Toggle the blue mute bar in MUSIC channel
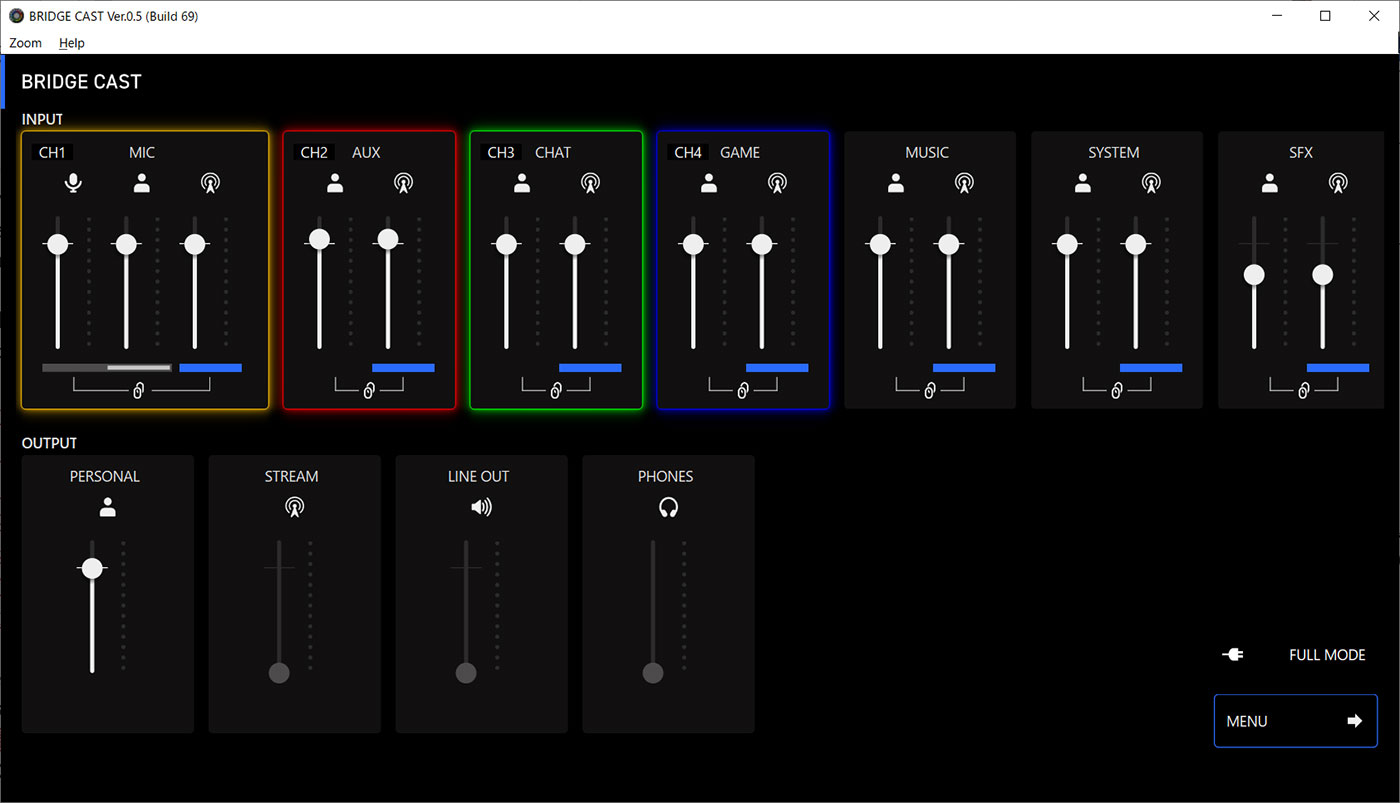 [964, 368]
